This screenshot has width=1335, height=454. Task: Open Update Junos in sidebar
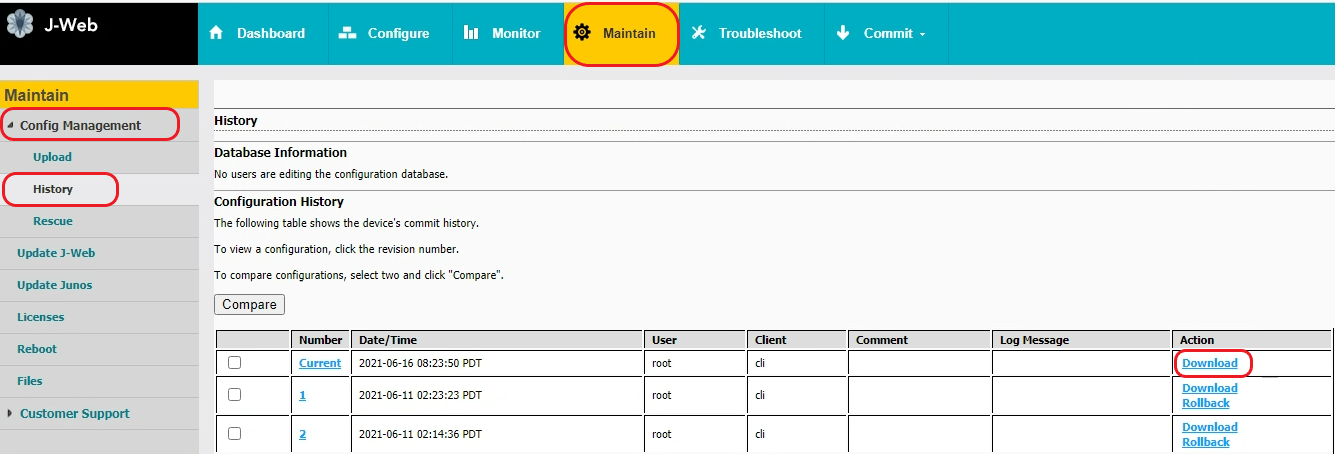[54, 285]
